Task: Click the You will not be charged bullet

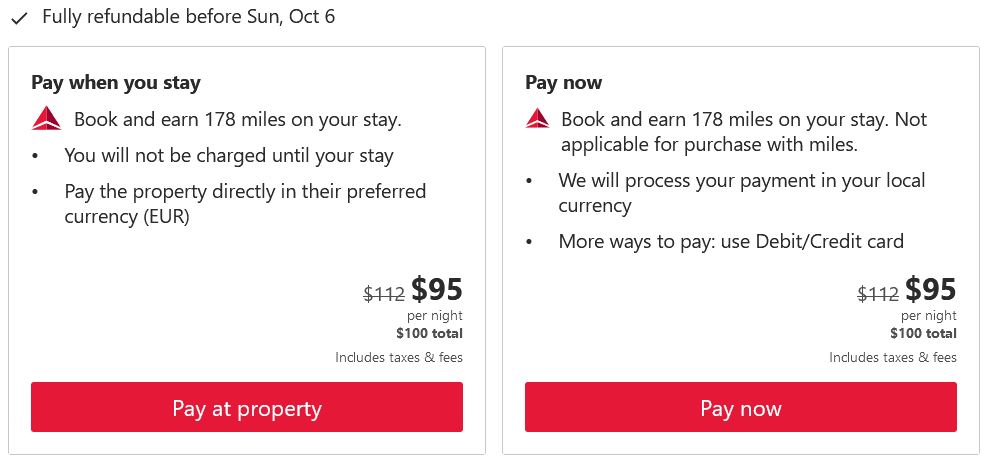Action: coord(229,156)
